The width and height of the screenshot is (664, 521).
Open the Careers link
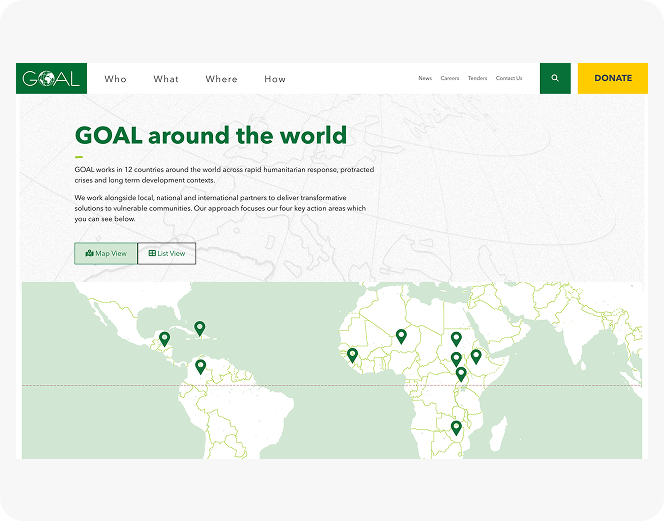coord(450,78)
